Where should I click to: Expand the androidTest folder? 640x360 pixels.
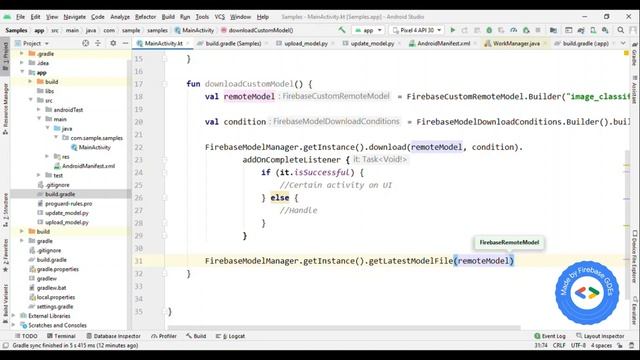pyautogui.click(x=39, y=109)
